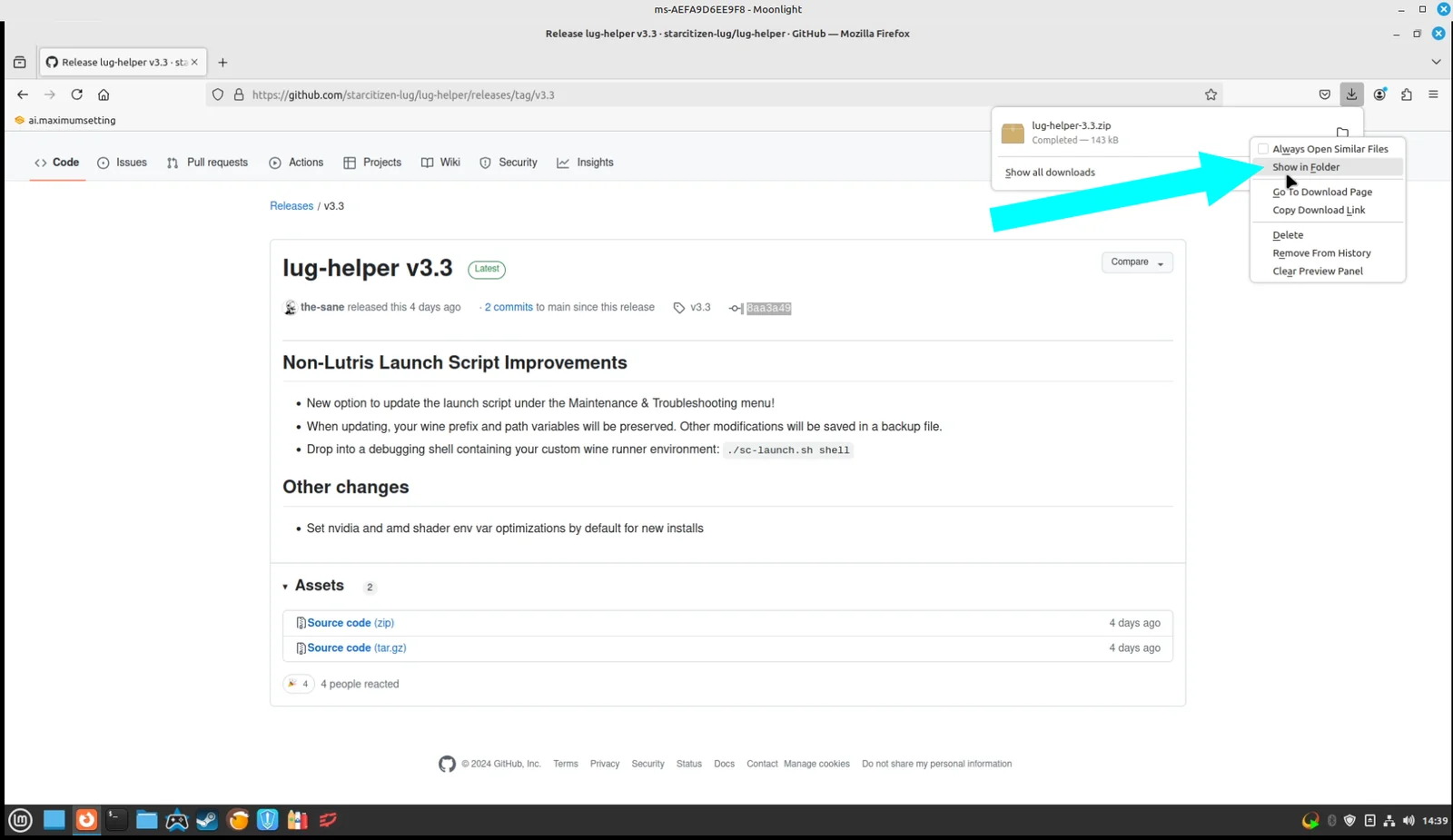Close the Release lug-helper v3.3 tab
The width and height of the screenshot is (1453, 840).
click(x=194, y=63)
